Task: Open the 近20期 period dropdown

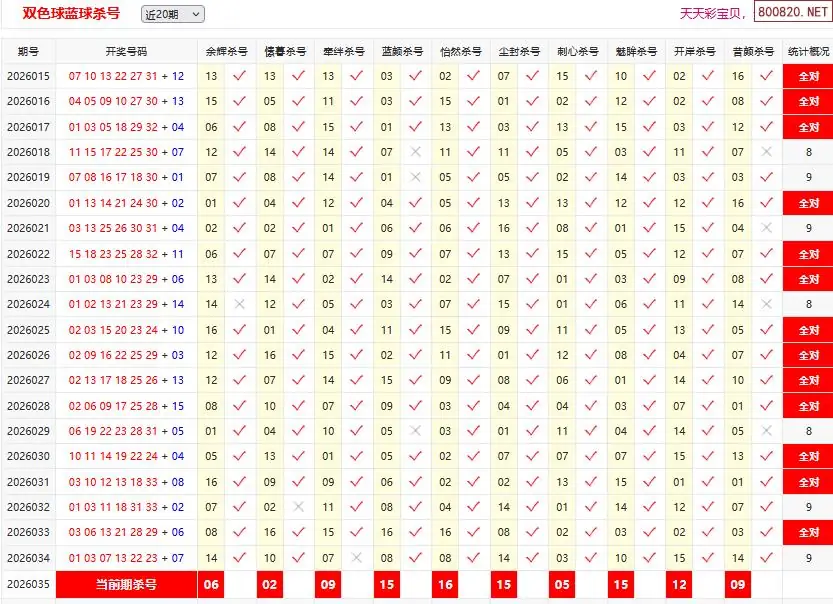Action: [172, 14]
